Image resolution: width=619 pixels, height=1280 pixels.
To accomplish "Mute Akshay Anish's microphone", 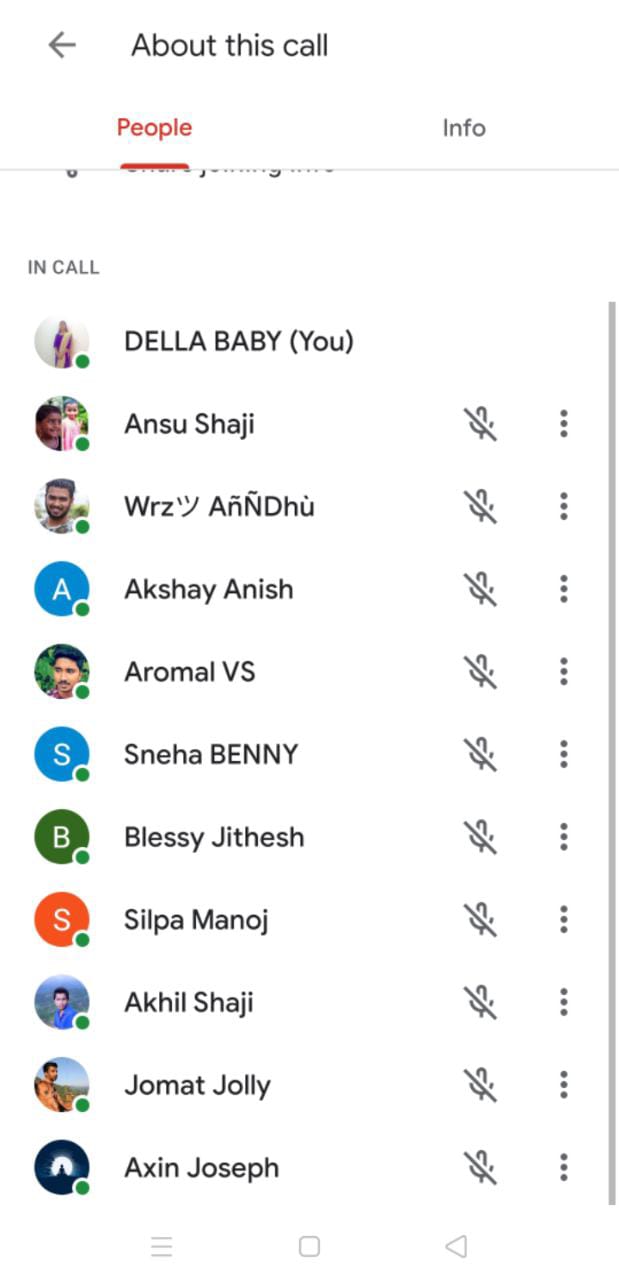I will click(481, 589).
